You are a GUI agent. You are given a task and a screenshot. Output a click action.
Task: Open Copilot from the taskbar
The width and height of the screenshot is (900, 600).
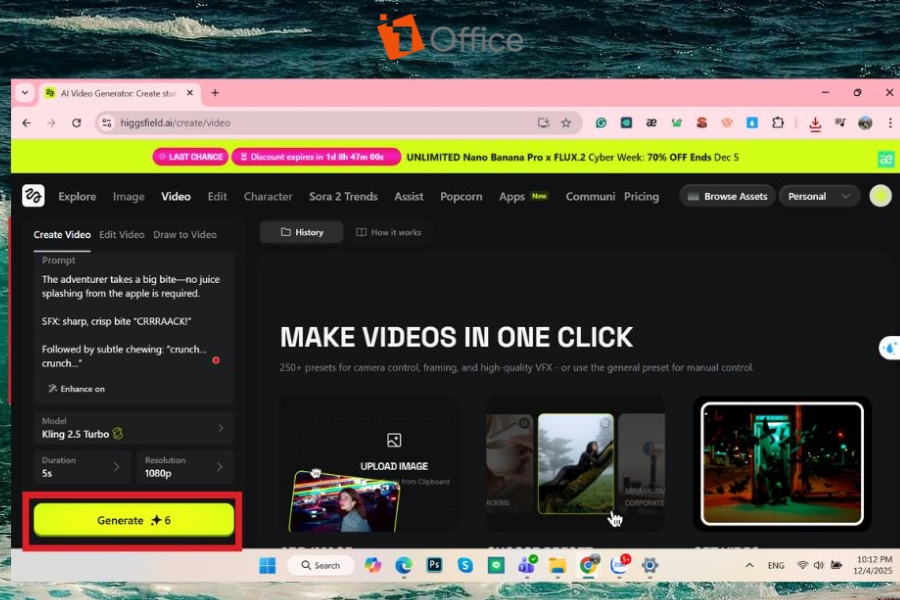click(x=373, y=566)
